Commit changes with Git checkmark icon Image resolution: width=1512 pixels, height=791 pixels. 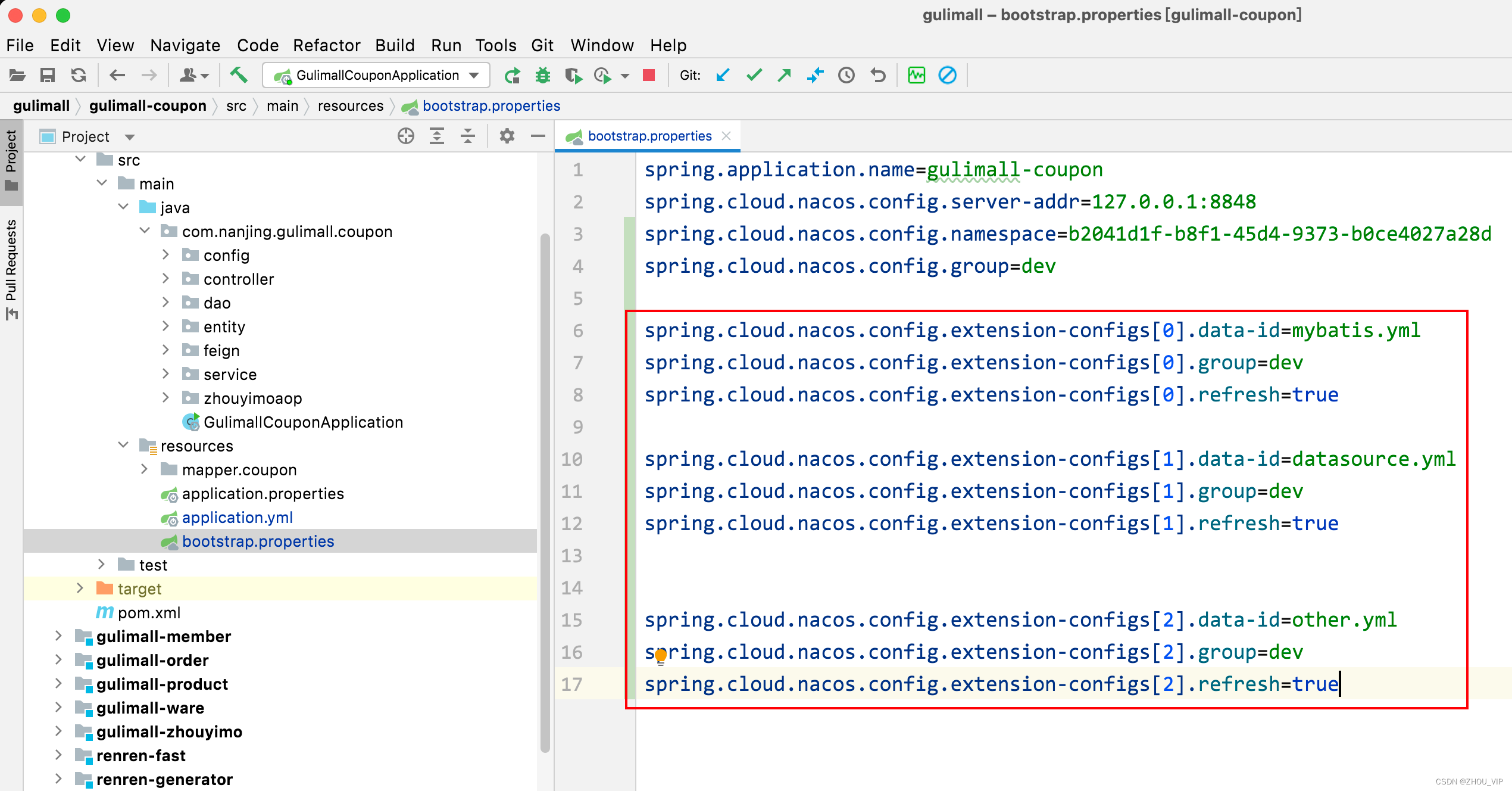coord(754,75)
